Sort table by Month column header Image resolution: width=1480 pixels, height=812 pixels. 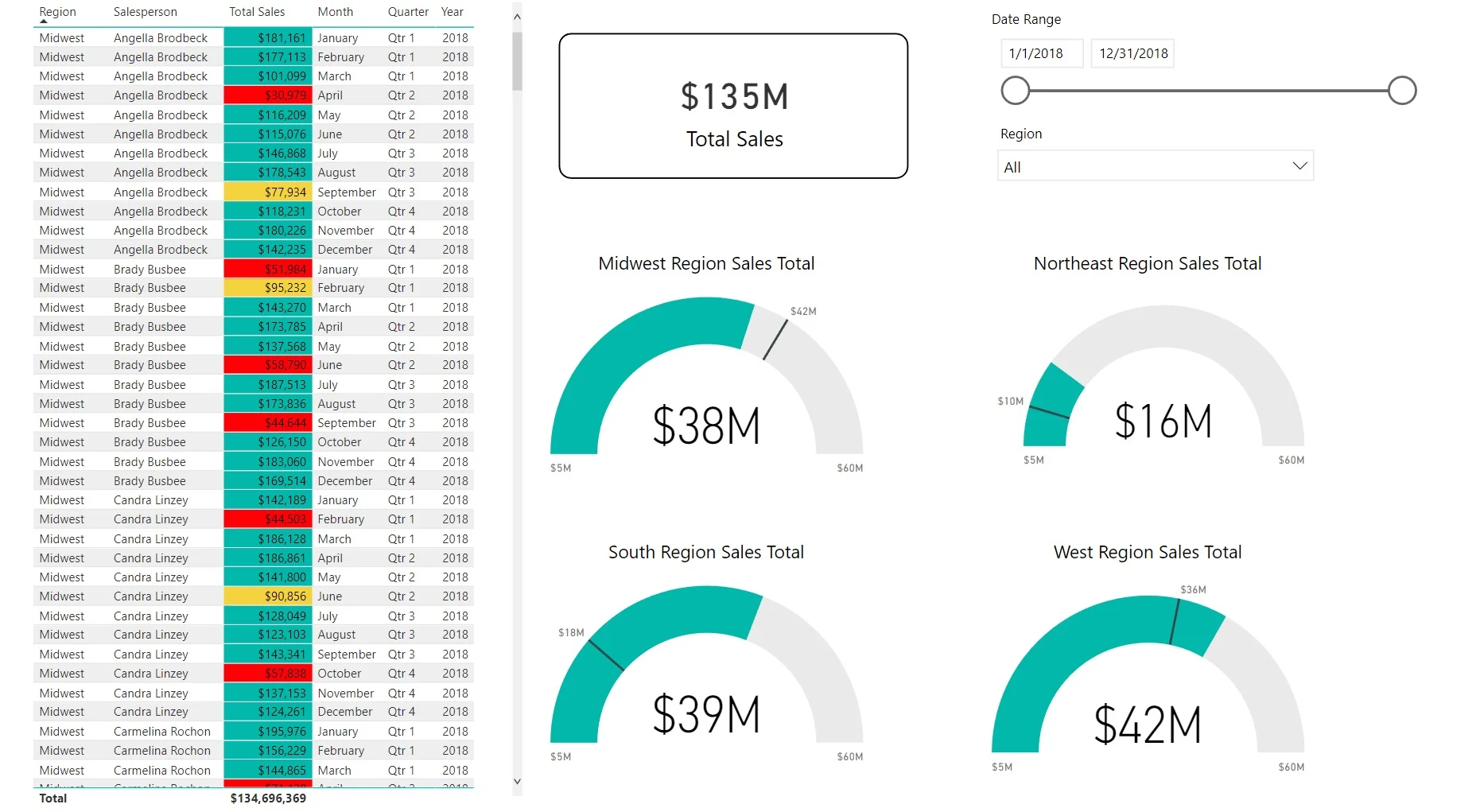(335, 12)
